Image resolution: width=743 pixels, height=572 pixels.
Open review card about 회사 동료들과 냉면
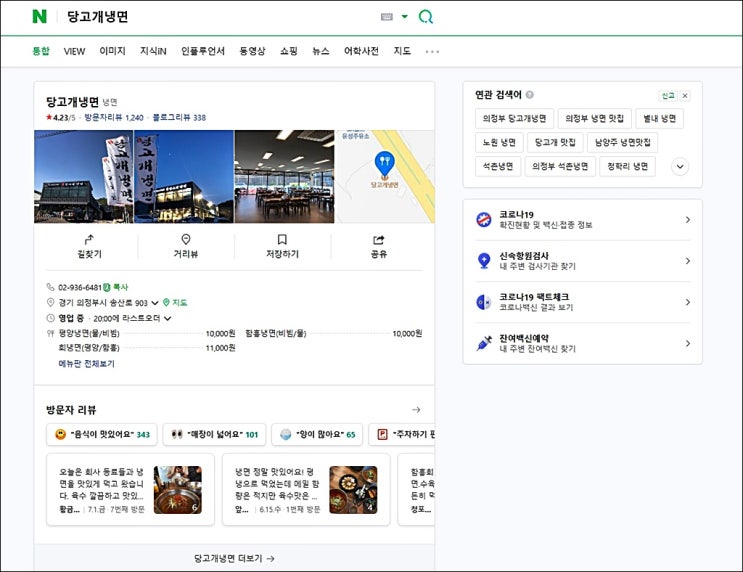[130, 490]
